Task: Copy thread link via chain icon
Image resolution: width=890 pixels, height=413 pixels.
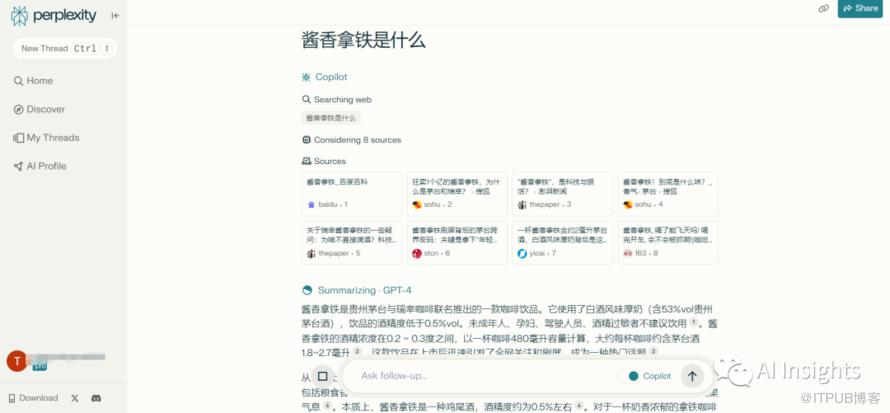Action: click(823, 9)
